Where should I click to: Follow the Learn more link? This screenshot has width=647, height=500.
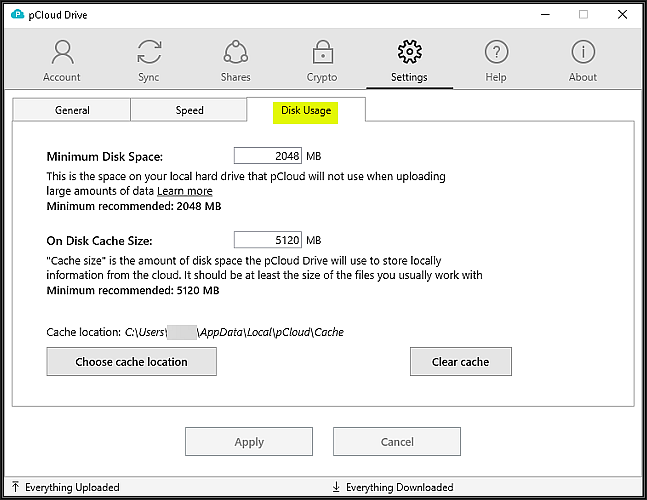(x=185, y=191)
